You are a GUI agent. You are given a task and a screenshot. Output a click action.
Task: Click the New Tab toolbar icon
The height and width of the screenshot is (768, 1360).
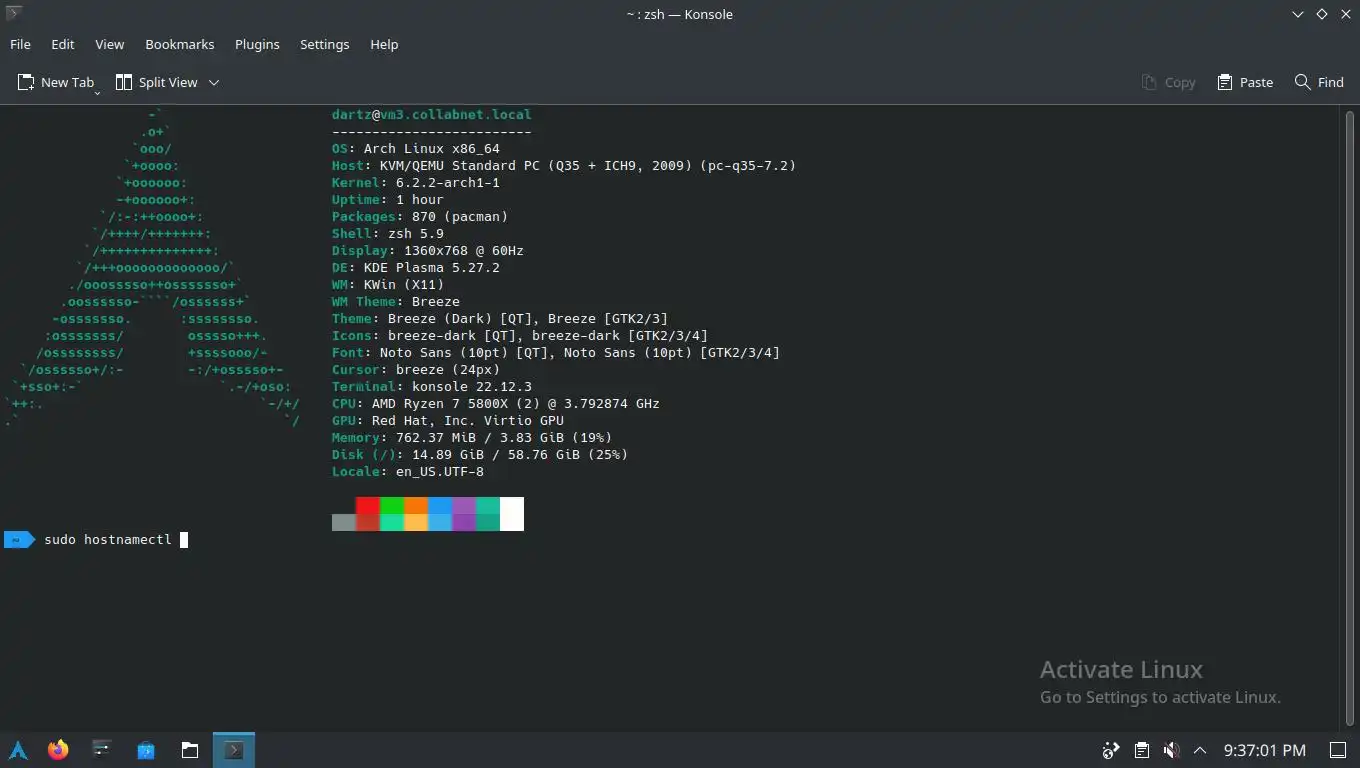[26, 82]
